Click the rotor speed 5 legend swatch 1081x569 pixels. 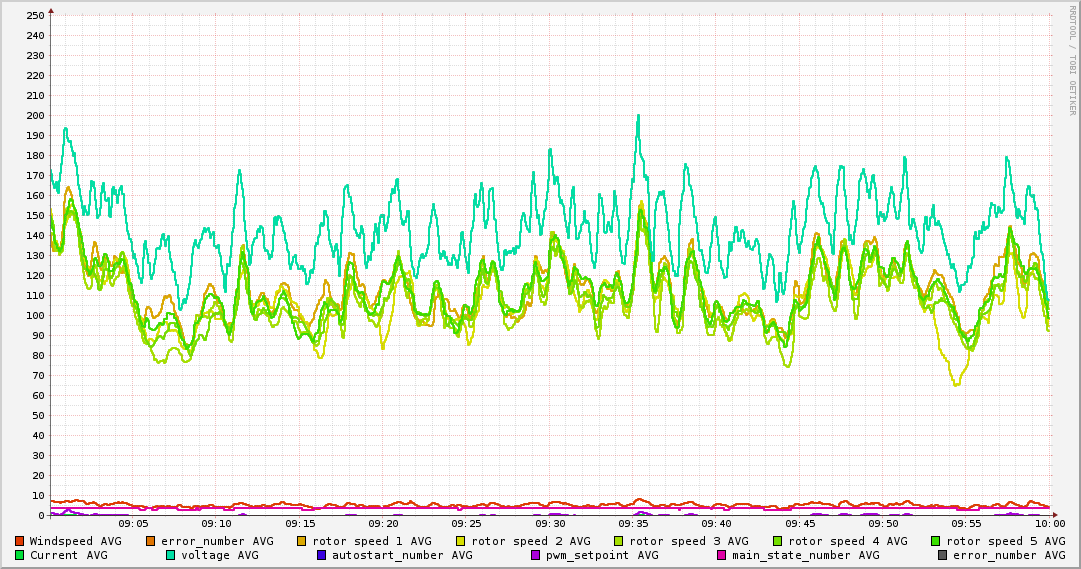[936, 541]
